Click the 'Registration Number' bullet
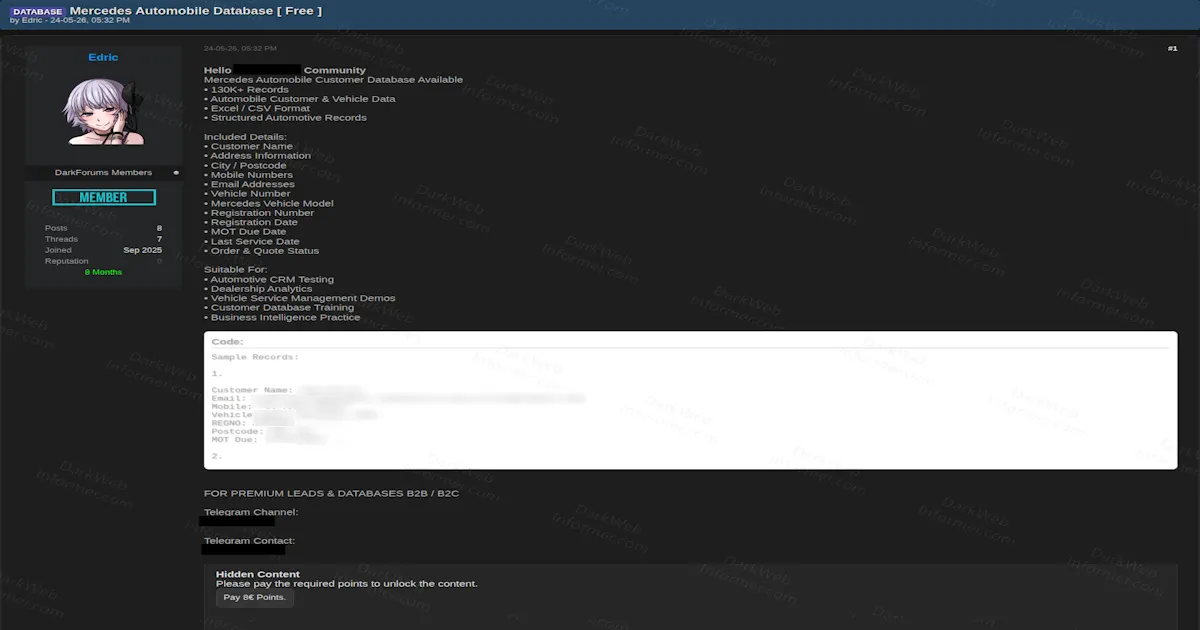This screenshot has width=1200, height=630. click(x=259, y=212)
